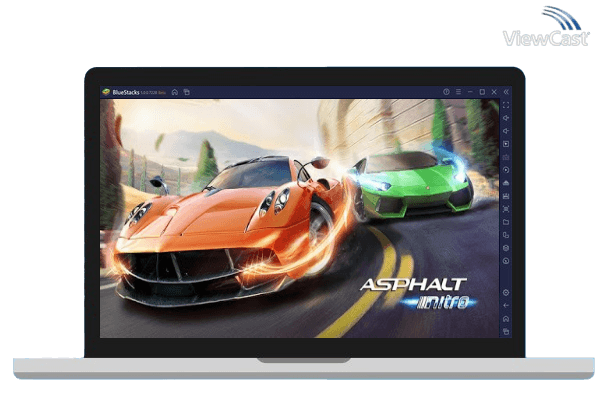The width and height of the screenshot is (602, 414).
Task: Toggle full screen mode in the sidebar
Action: pos(506,105)
